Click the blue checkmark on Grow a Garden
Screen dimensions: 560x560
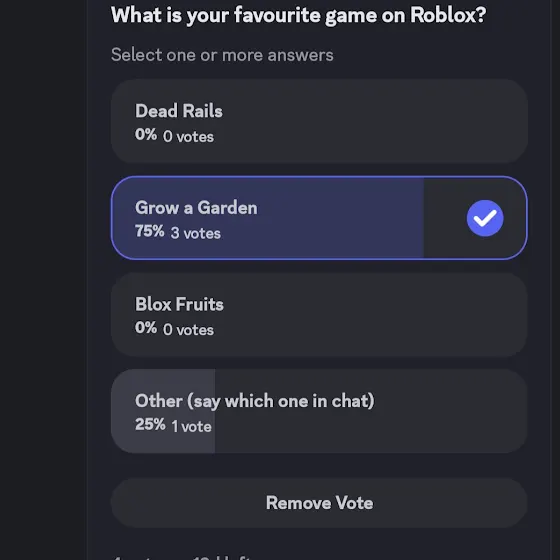coord(485,218)
